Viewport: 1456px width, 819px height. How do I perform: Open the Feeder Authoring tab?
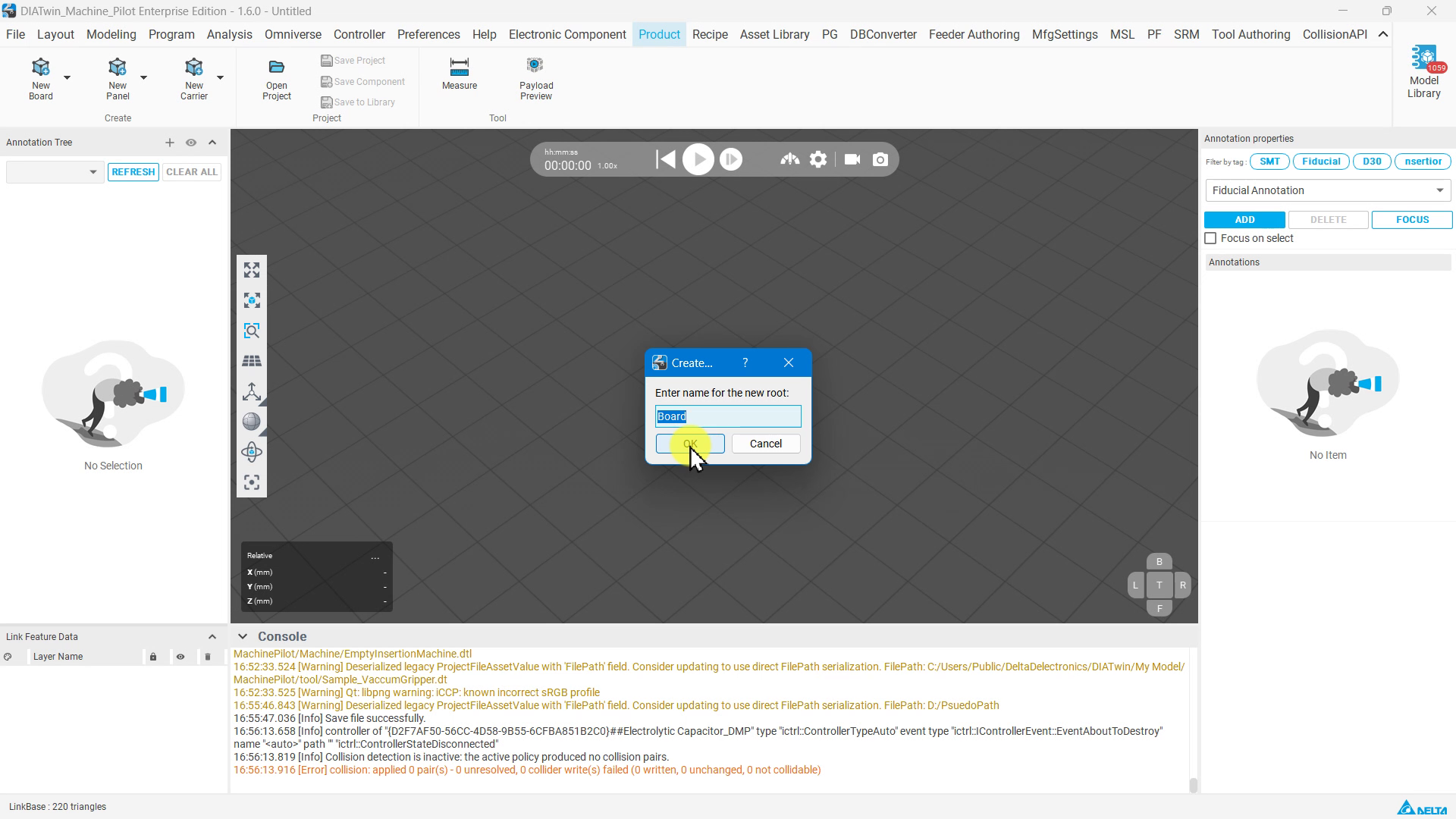[x=974, y=35]
